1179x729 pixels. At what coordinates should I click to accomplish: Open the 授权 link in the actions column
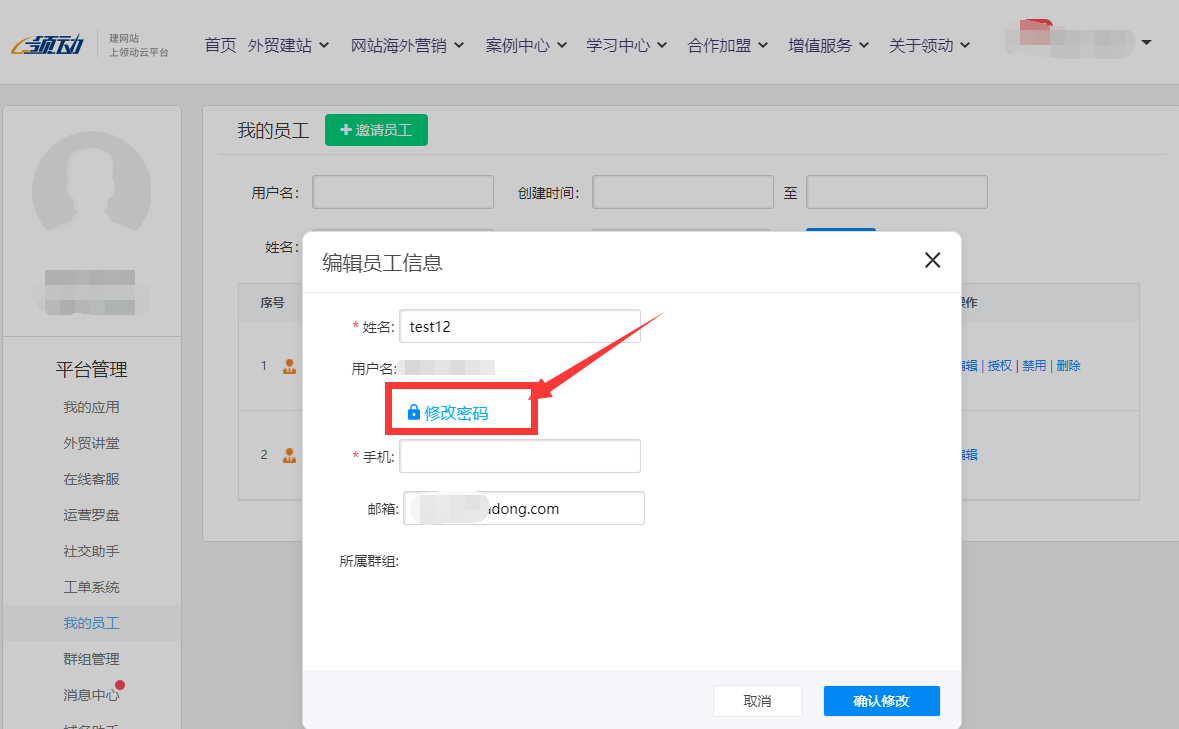tap(999, 365)
